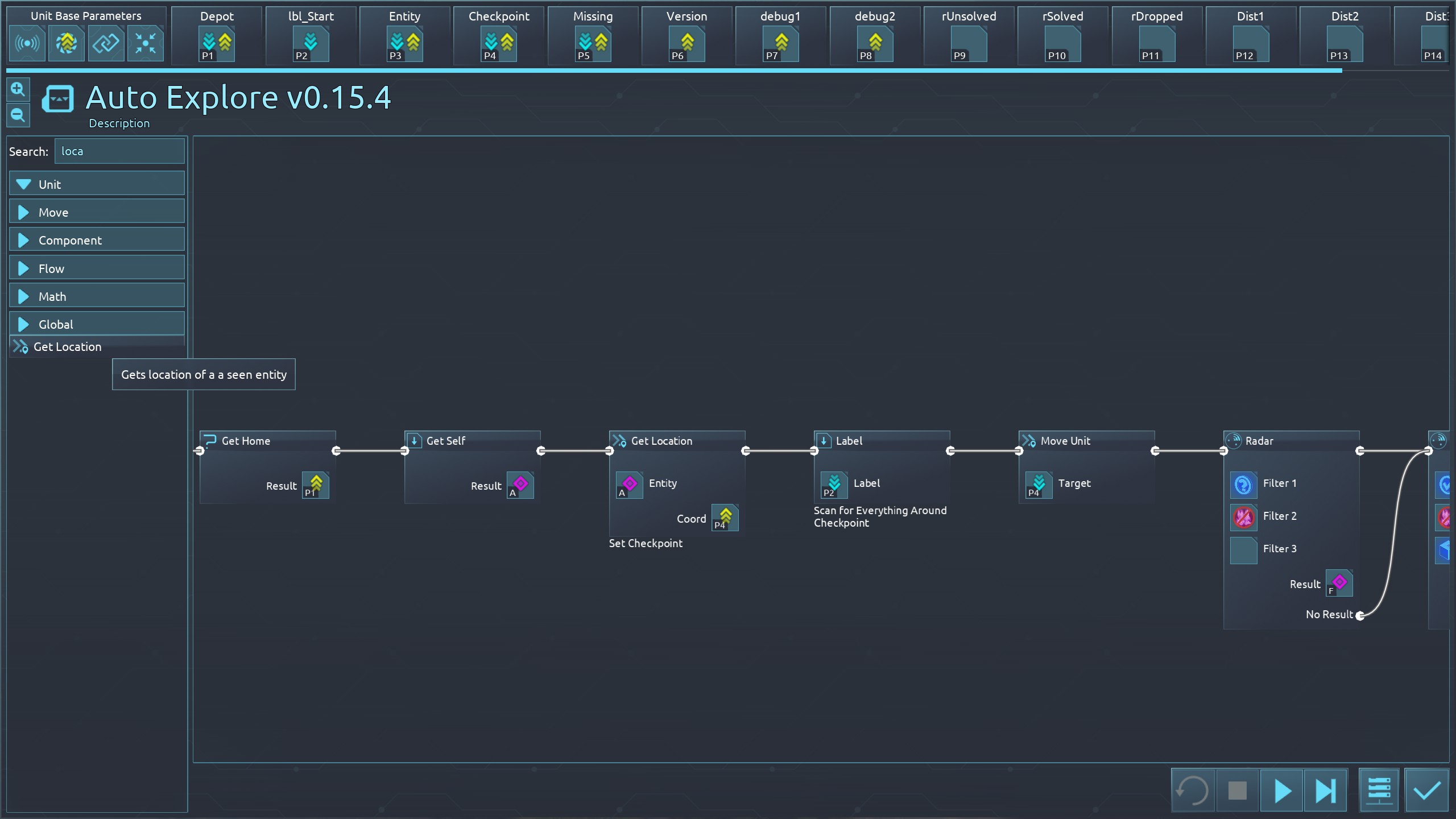Collapse the Unit category
Viewport: 1456px width, 819px height.
coord(97,184)
